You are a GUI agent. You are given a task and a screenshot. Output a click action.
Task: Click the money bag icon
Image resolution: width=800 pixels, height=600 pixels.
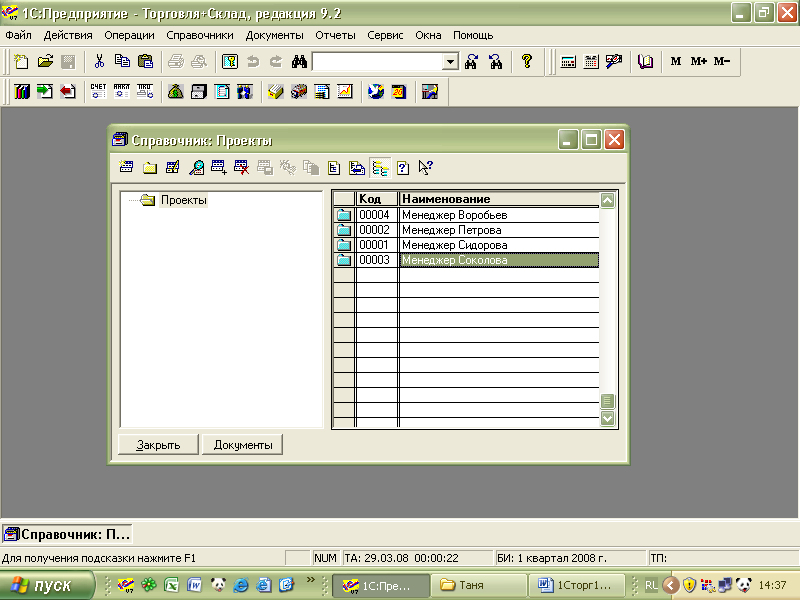tap(176, 92)
